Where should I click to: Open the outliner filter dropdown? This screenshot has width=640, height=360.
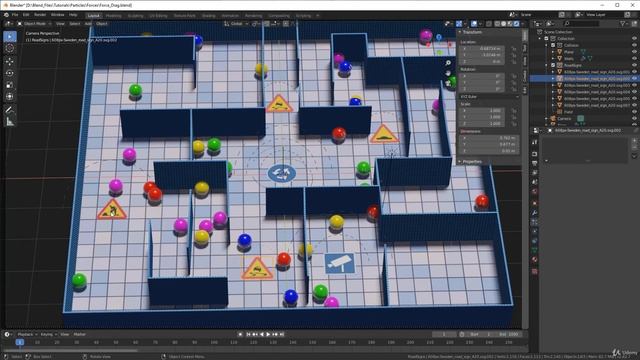point(624,24)
